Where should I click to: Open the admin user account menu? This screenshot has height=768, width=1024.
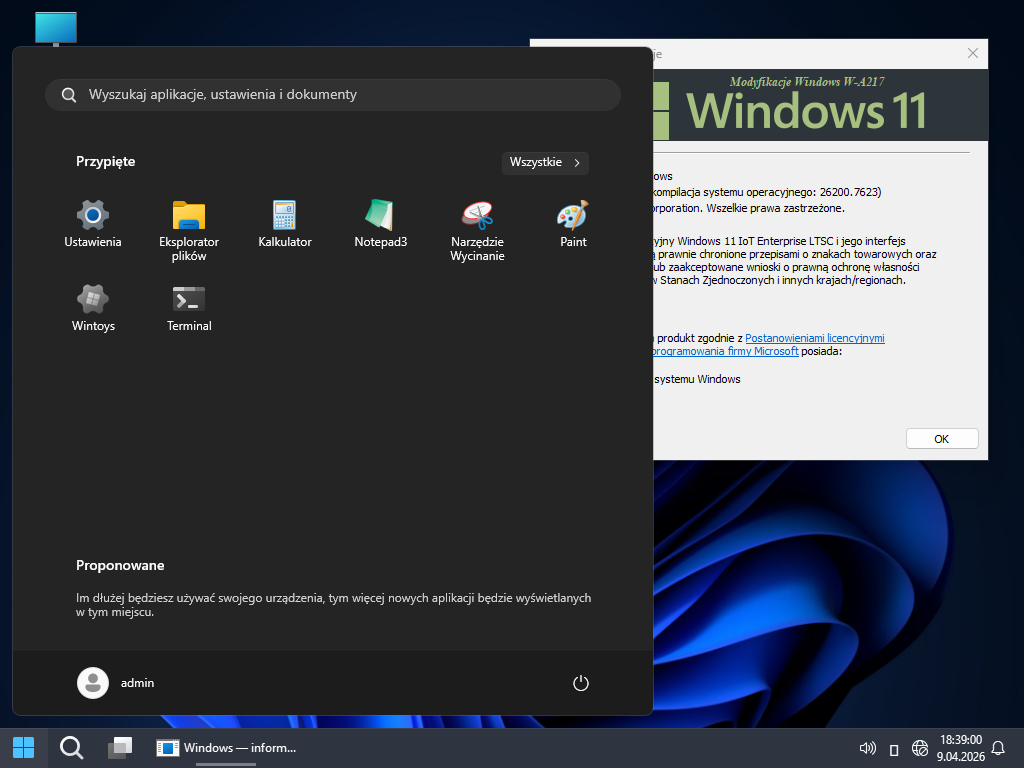(116, 683)
